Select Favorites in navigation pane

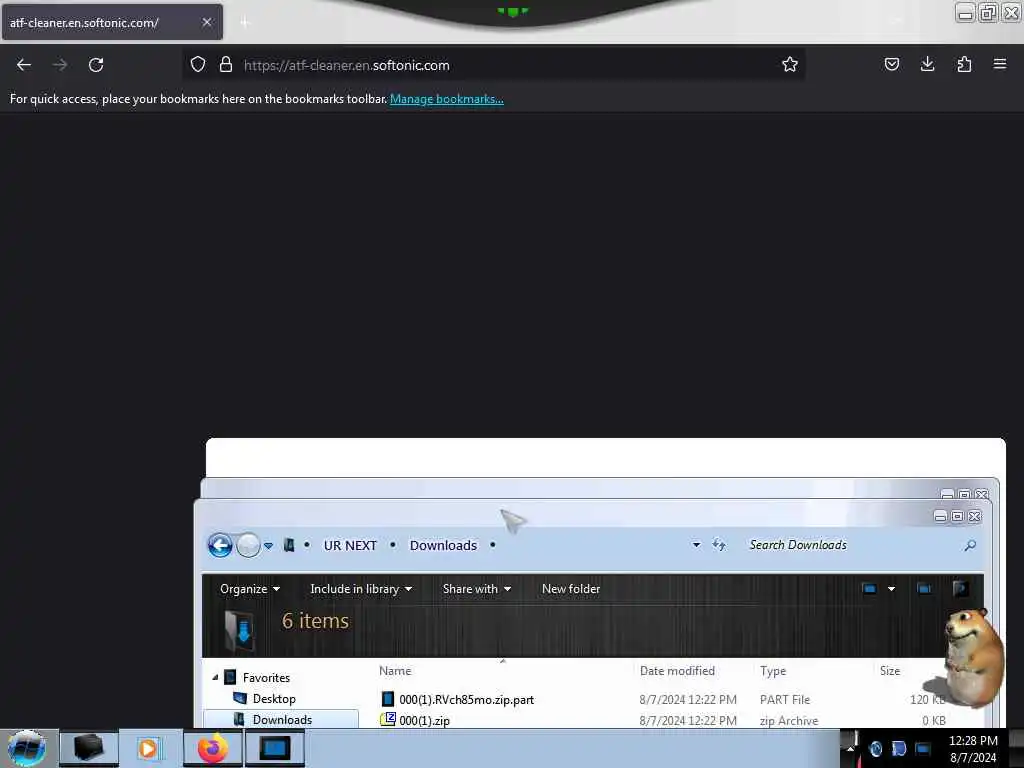(x=266, y=678)
